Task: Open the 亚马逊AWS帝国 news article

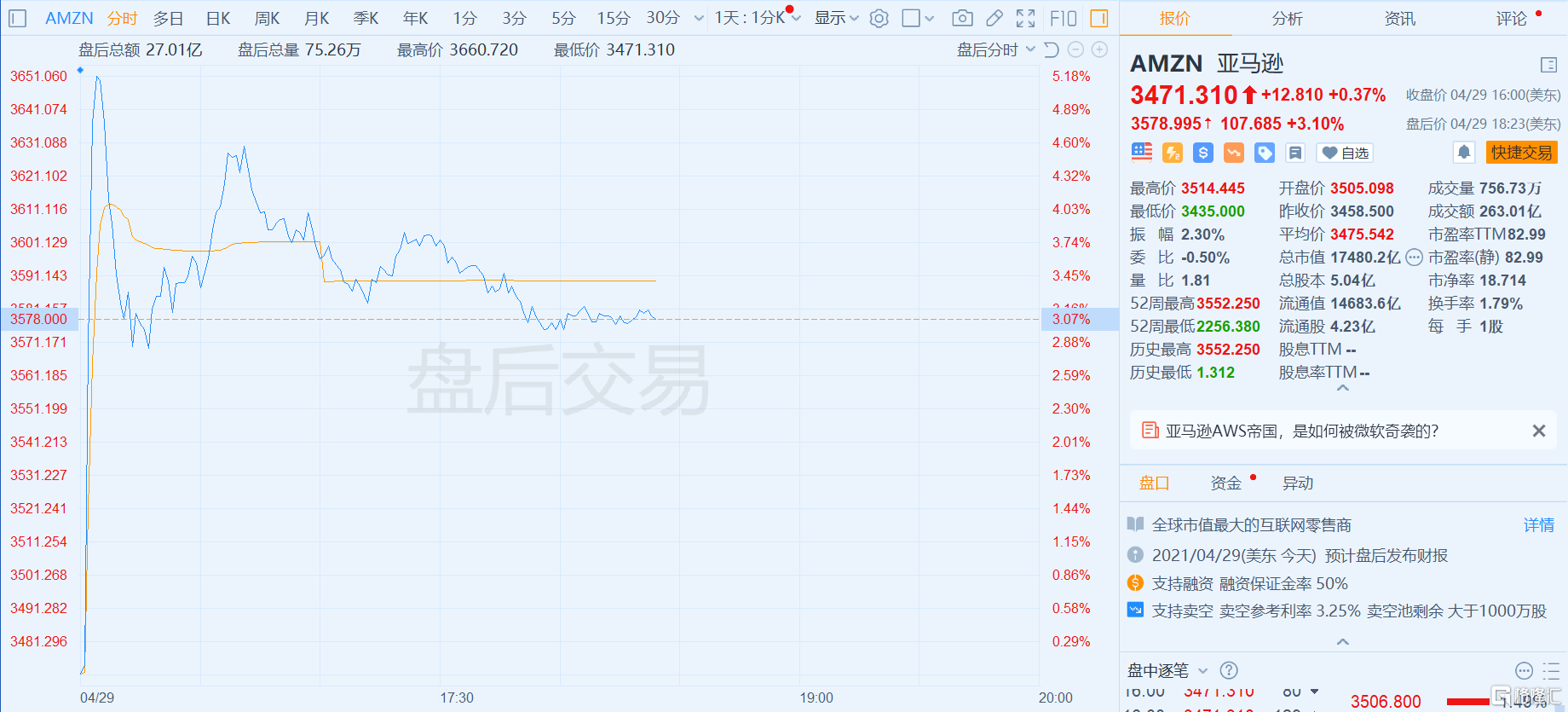Action: [x=1301, y=431]
